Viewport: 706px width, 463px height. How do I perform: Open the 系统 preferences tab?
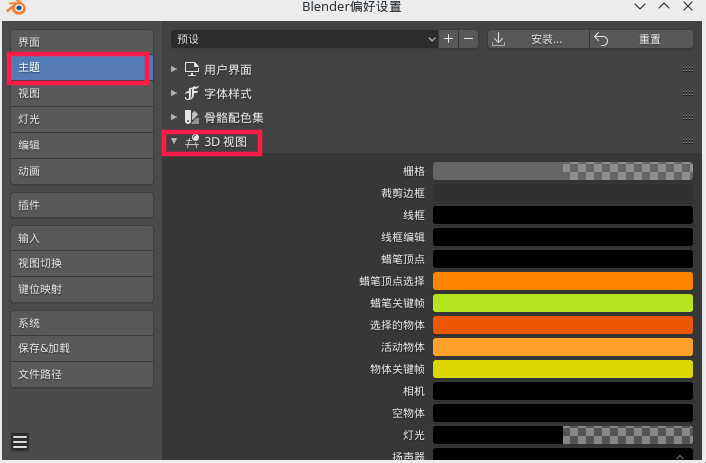(82, 323)
